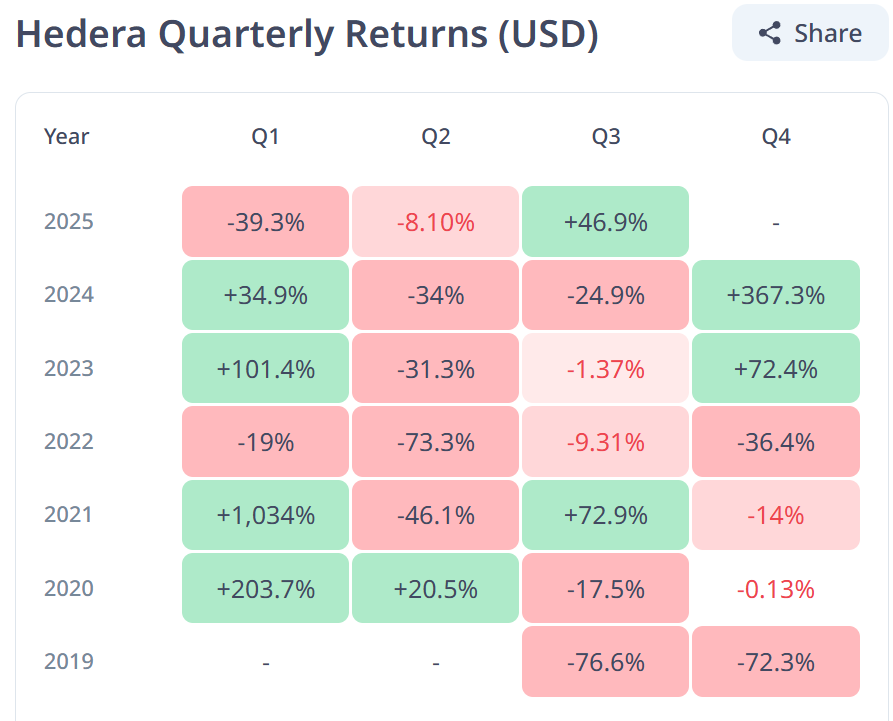Select the -76.6% cell for 2019 Q3
893x721 pixels.
604,661
